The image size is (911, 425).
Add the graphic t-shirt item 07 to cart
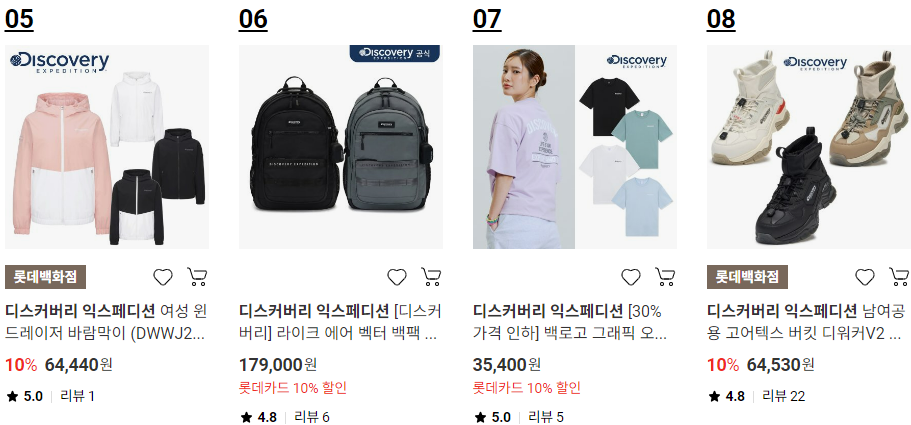(666, 278)
